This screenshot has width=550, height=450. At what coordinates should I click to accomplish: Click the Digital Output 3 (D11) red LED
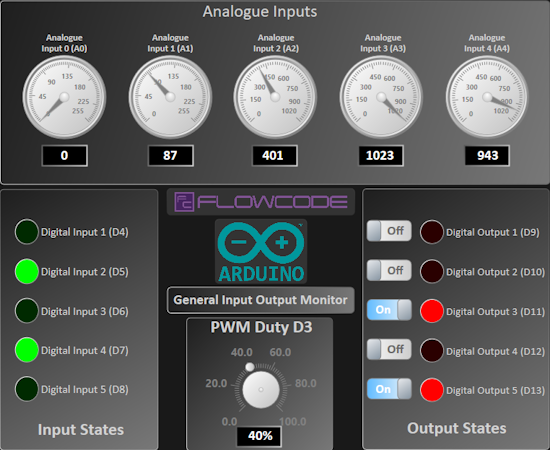point(432,311)
